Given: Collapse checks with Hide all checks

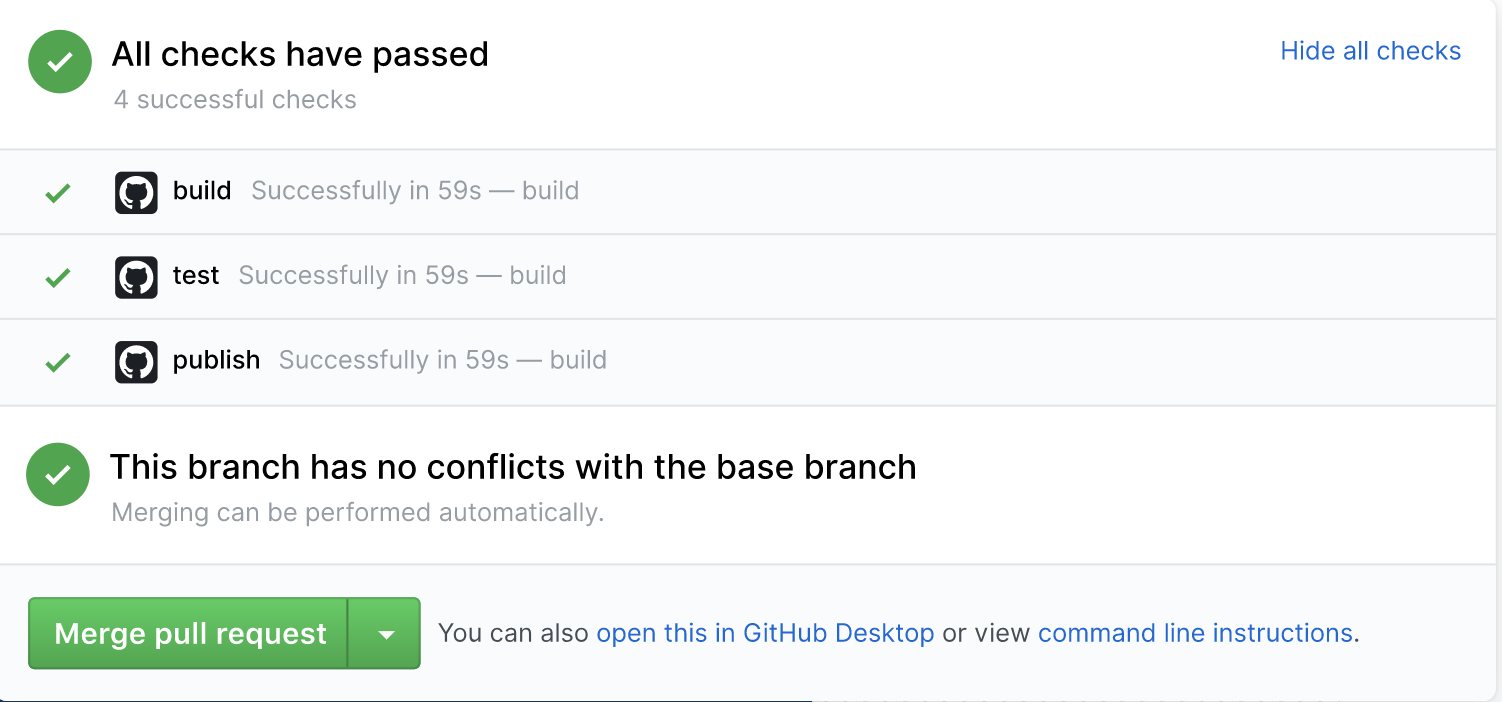Looking at the screenshot, I should pyautogui.click(x=1370, y=51).
